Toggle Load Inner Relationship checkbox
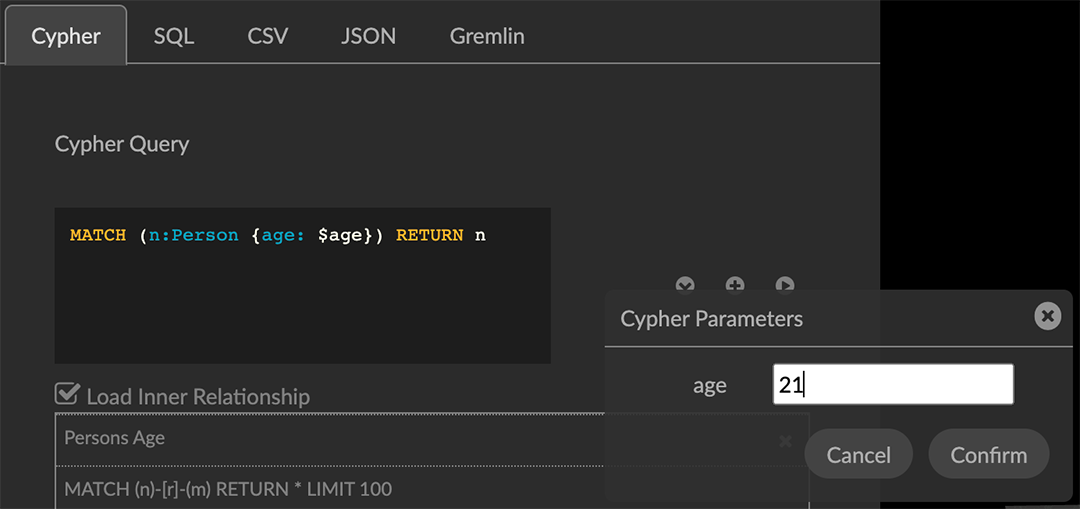 (68, 395)
